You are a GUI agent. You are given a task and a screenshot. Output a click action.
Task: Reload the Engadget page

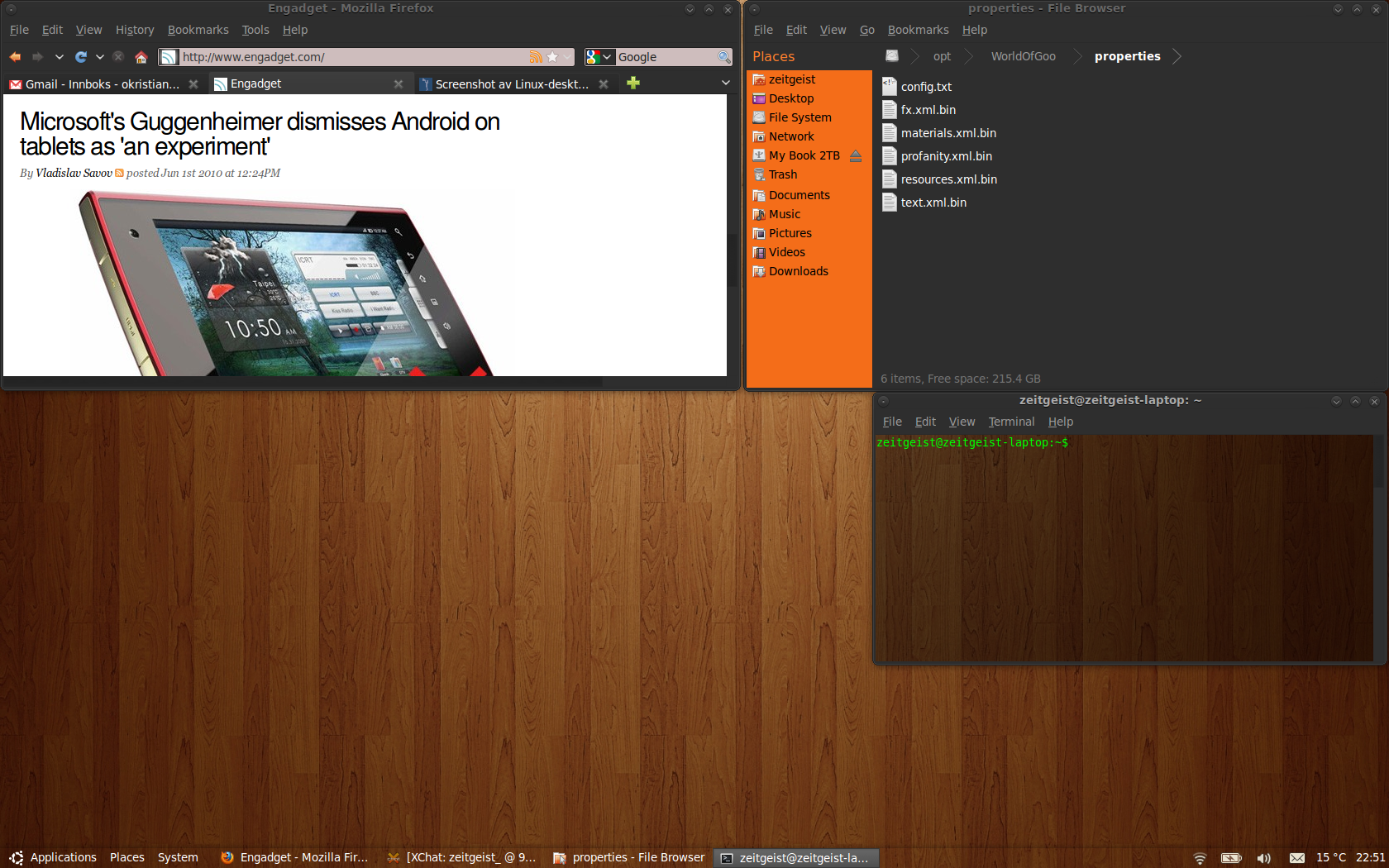[81, 57]
